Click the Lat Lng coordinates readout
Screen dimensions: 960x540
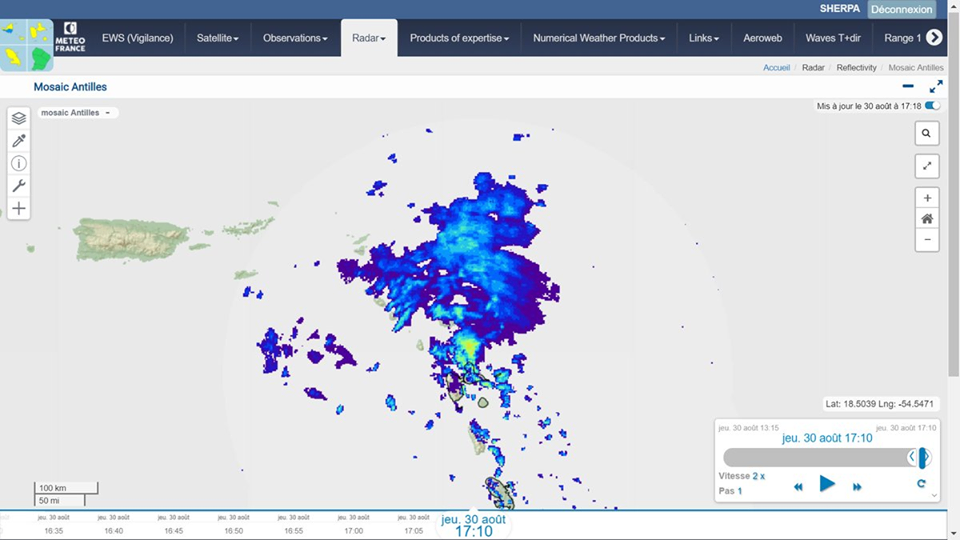pos(879,403)
